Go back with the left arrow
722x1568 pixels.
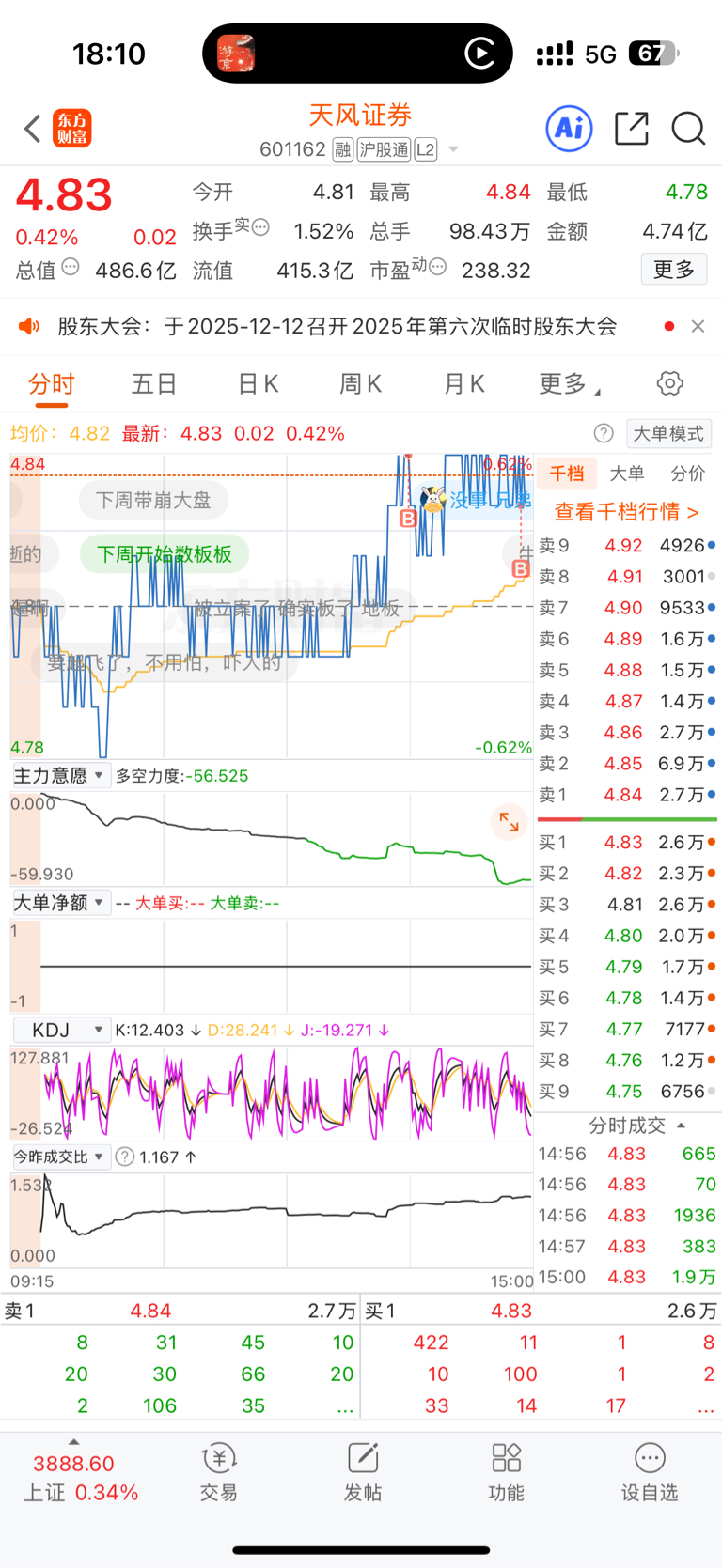[x=33, y=129]
